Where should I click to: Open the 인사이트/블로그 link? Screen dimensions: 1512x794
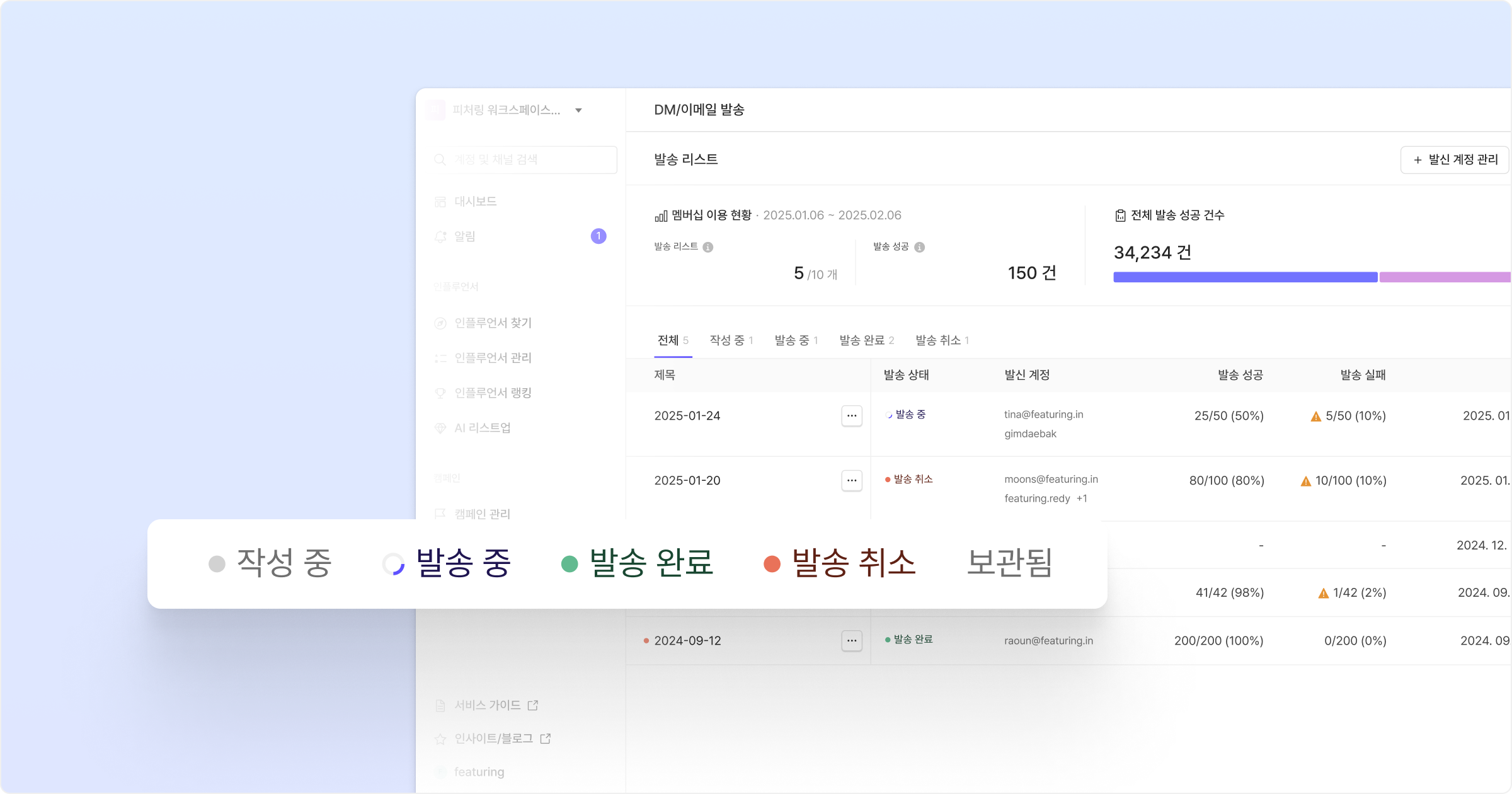pyautogui.click(x=493, y=739)
